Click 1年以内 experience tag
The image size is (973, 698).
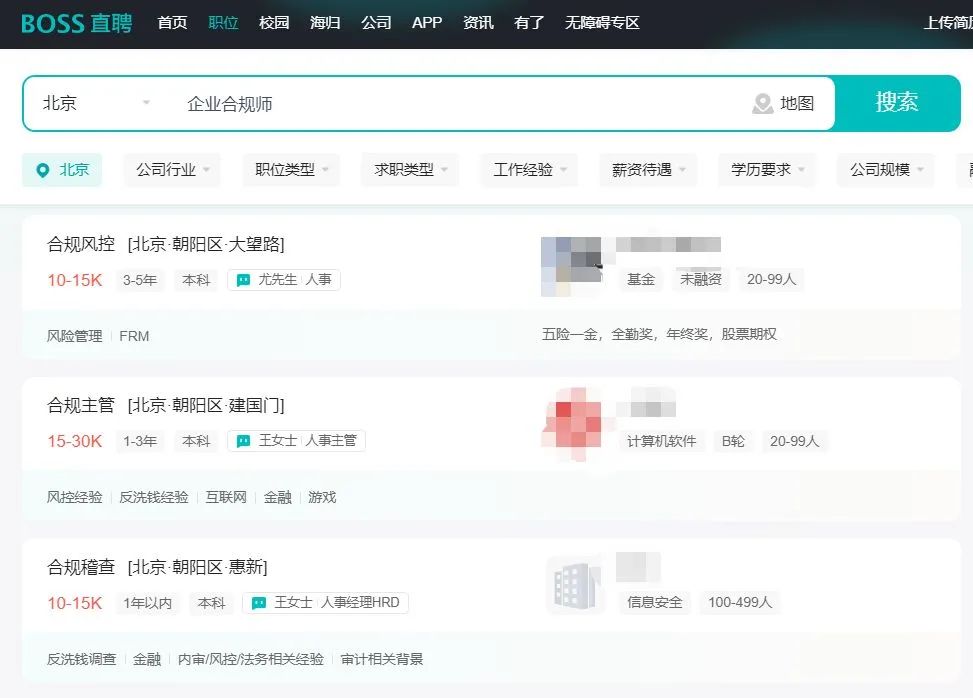(148, 603)
